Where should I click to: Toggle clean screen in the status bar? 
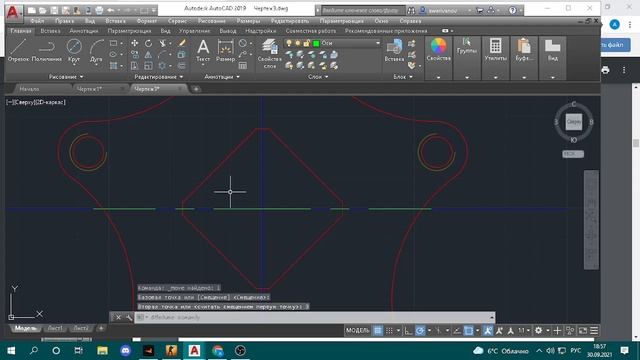click(583, 330)
